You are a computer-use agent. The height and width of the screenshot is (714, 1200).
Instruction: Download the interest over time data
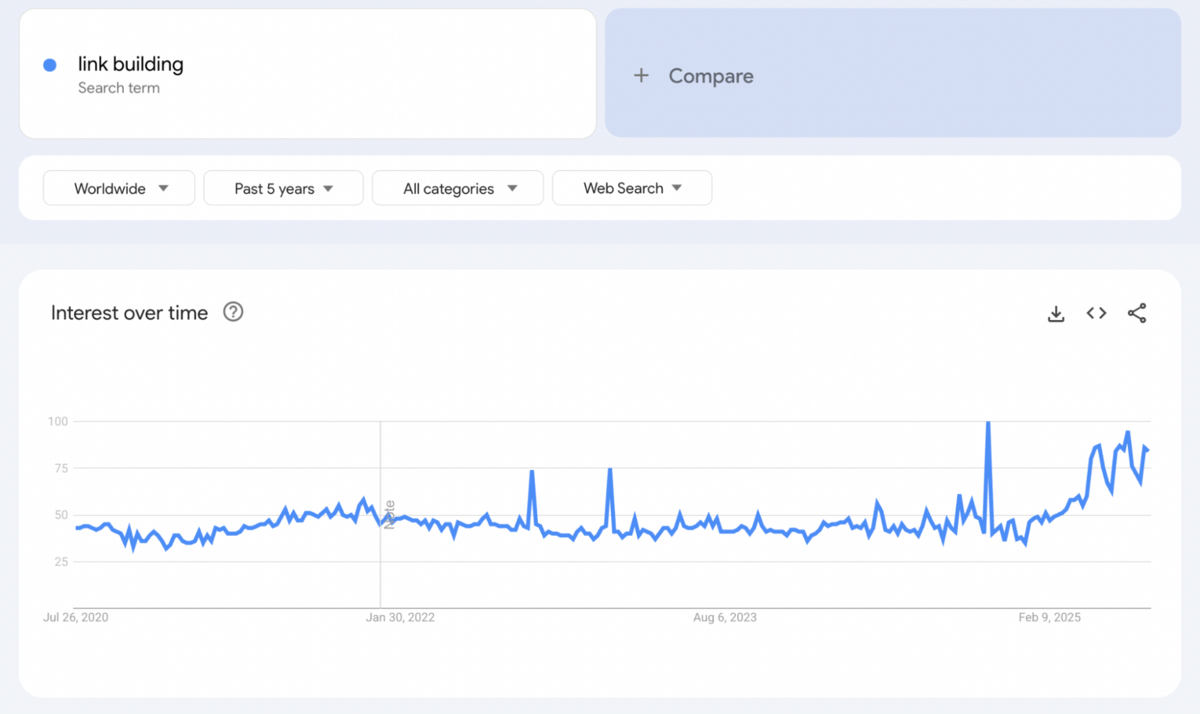(x=1056, y=313)
